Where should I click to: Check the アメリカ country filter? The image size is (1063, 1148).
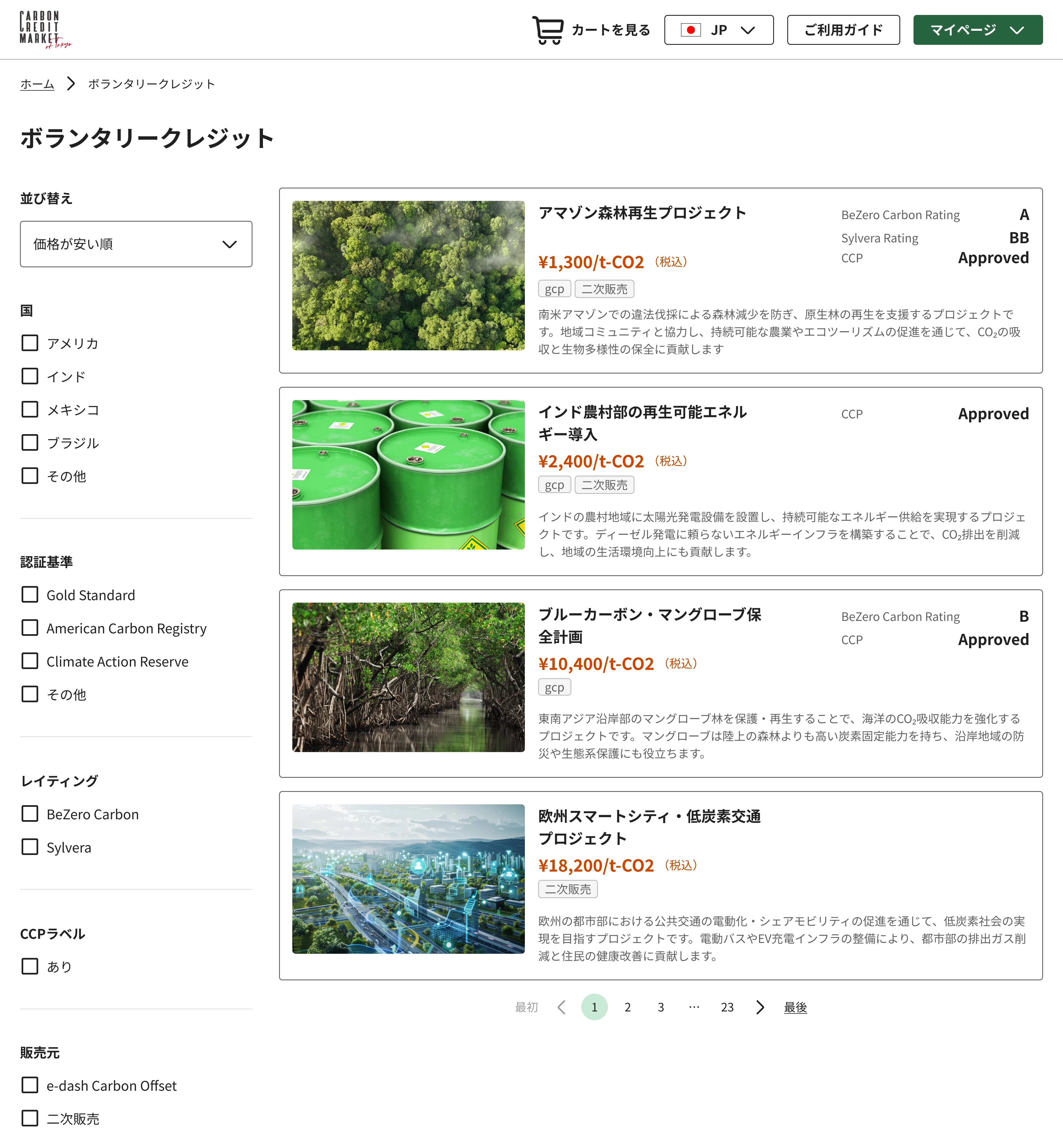[x=30, y=343]
